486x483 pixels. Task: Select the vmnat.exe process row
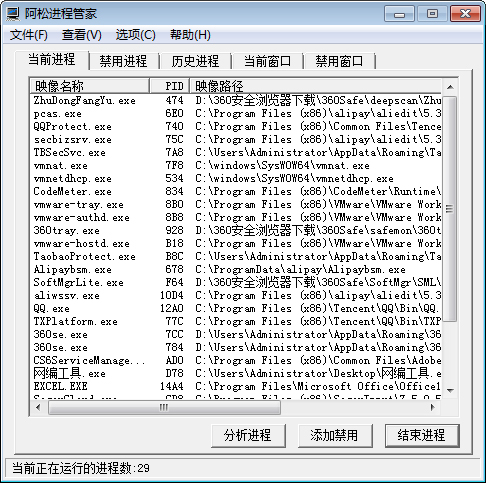click(x=236, y=165)
